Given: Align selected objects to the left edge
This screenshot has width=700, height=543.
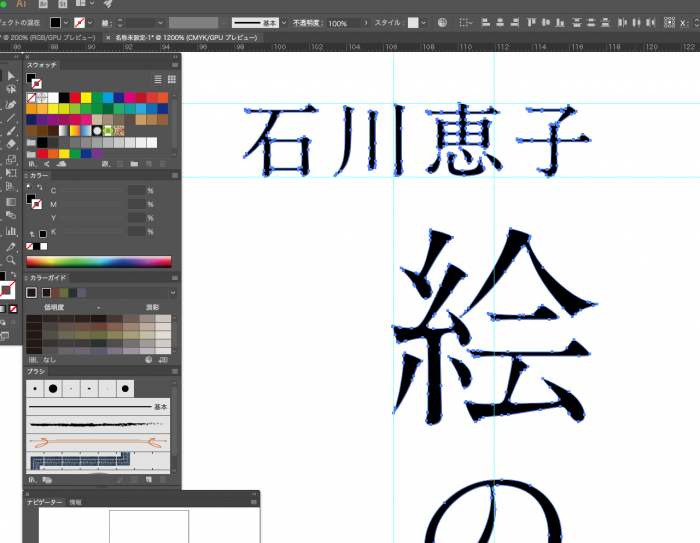Looking at the screenshot, I should (486, 22).
